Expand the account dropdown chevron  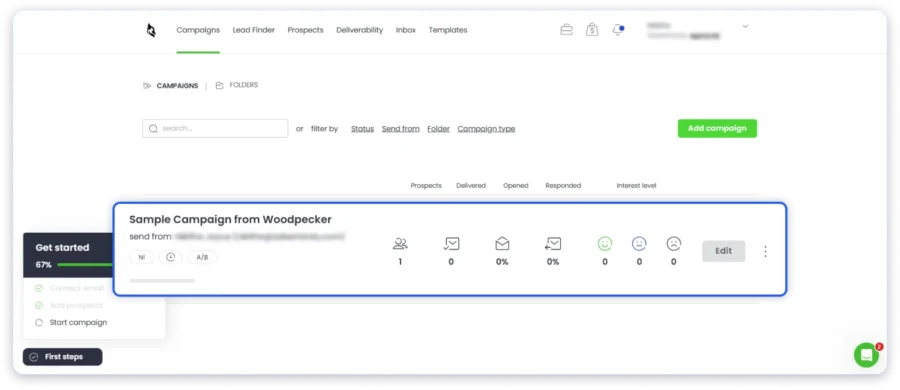(x=745, y=26)
